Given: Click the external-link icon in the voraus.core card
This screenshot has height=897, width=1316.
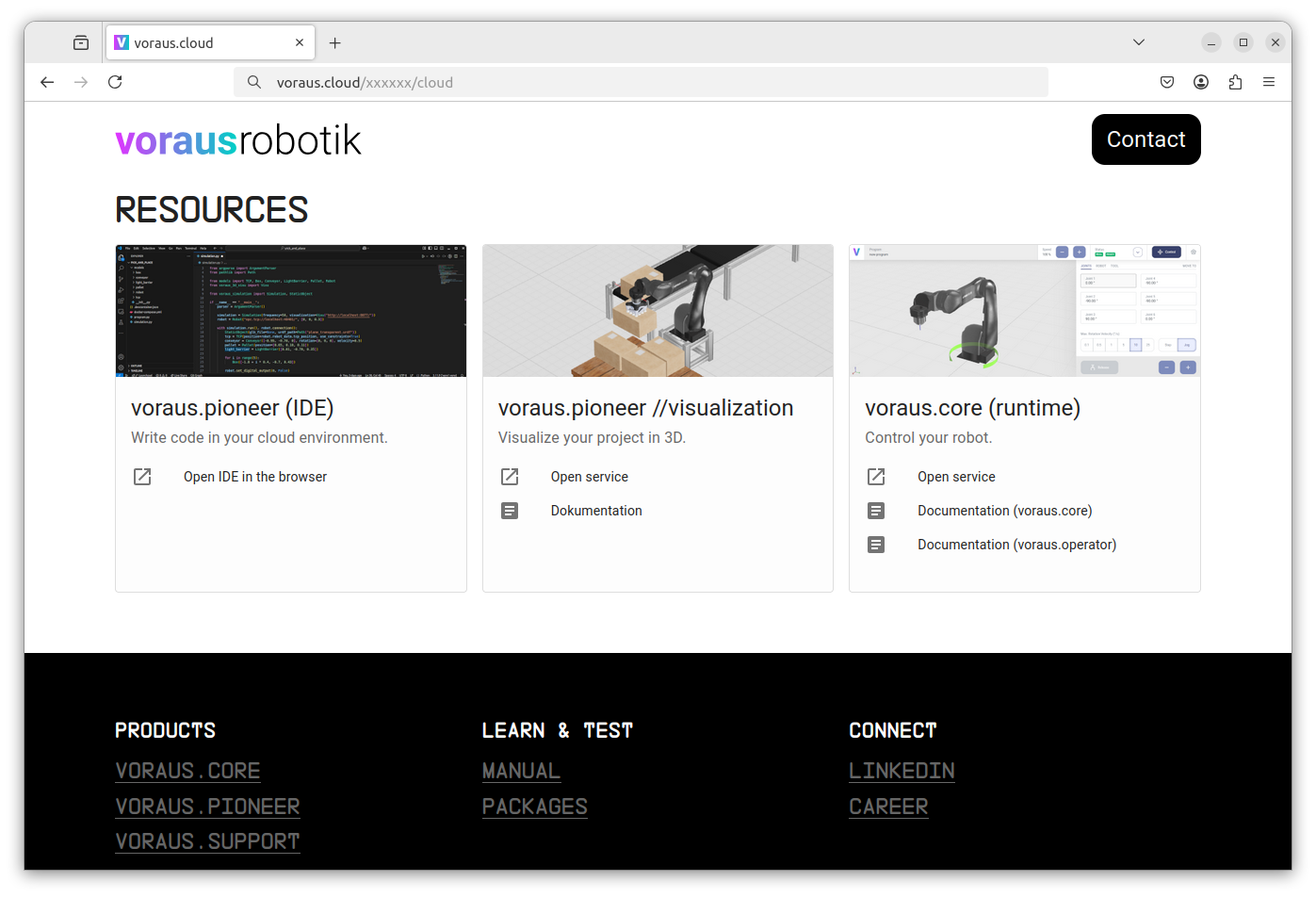Looking at the screenshot, I should click(876, 477).
